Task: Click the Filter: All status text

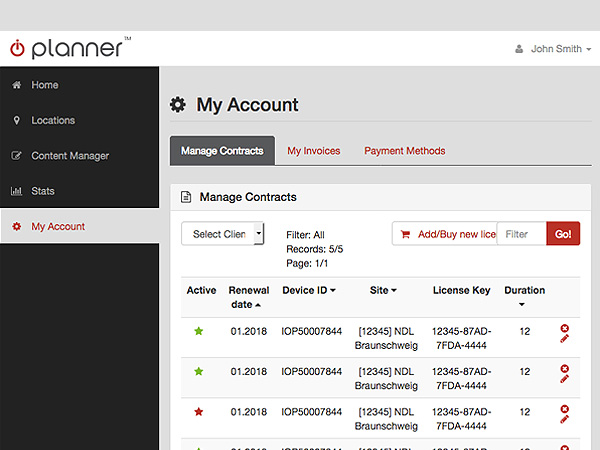Action: (x=305, y=235)
